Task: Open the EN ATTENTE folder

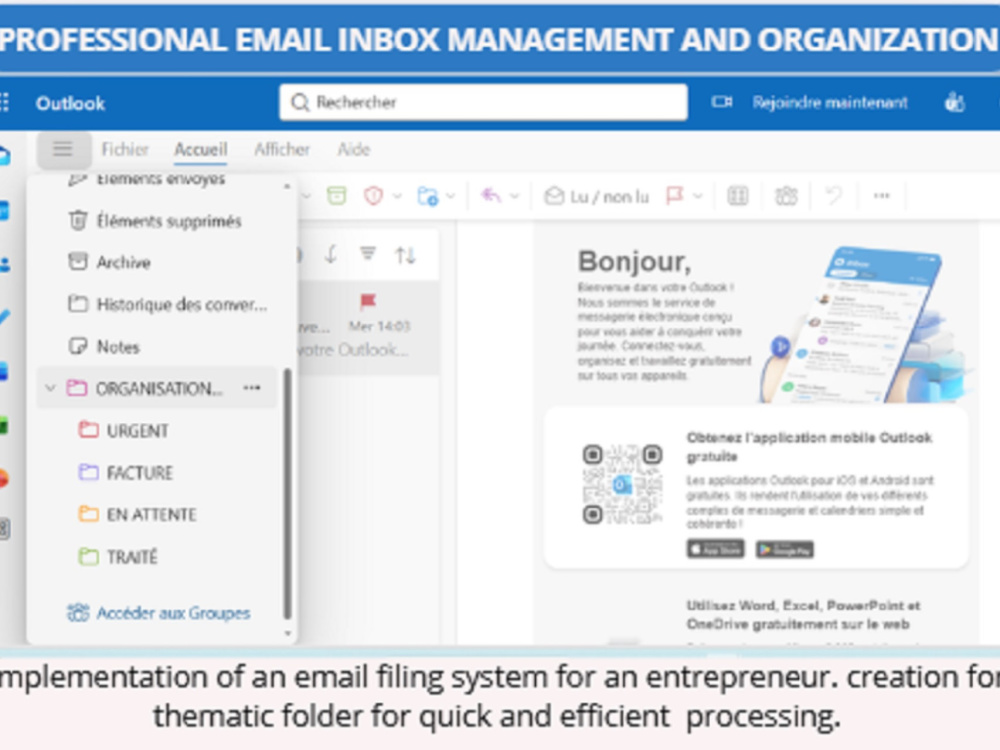Action: click(159, 514)
